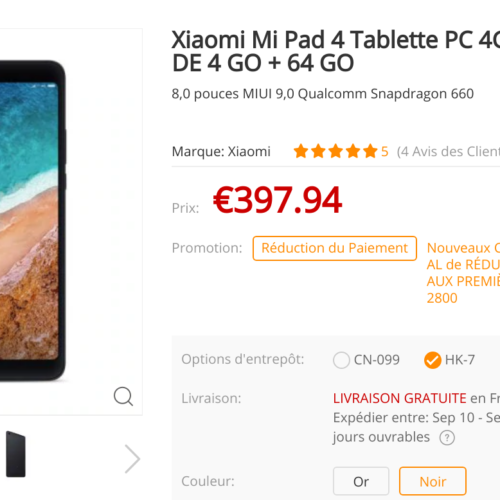Click the black tablet thumbnail image

coord(15,454)
